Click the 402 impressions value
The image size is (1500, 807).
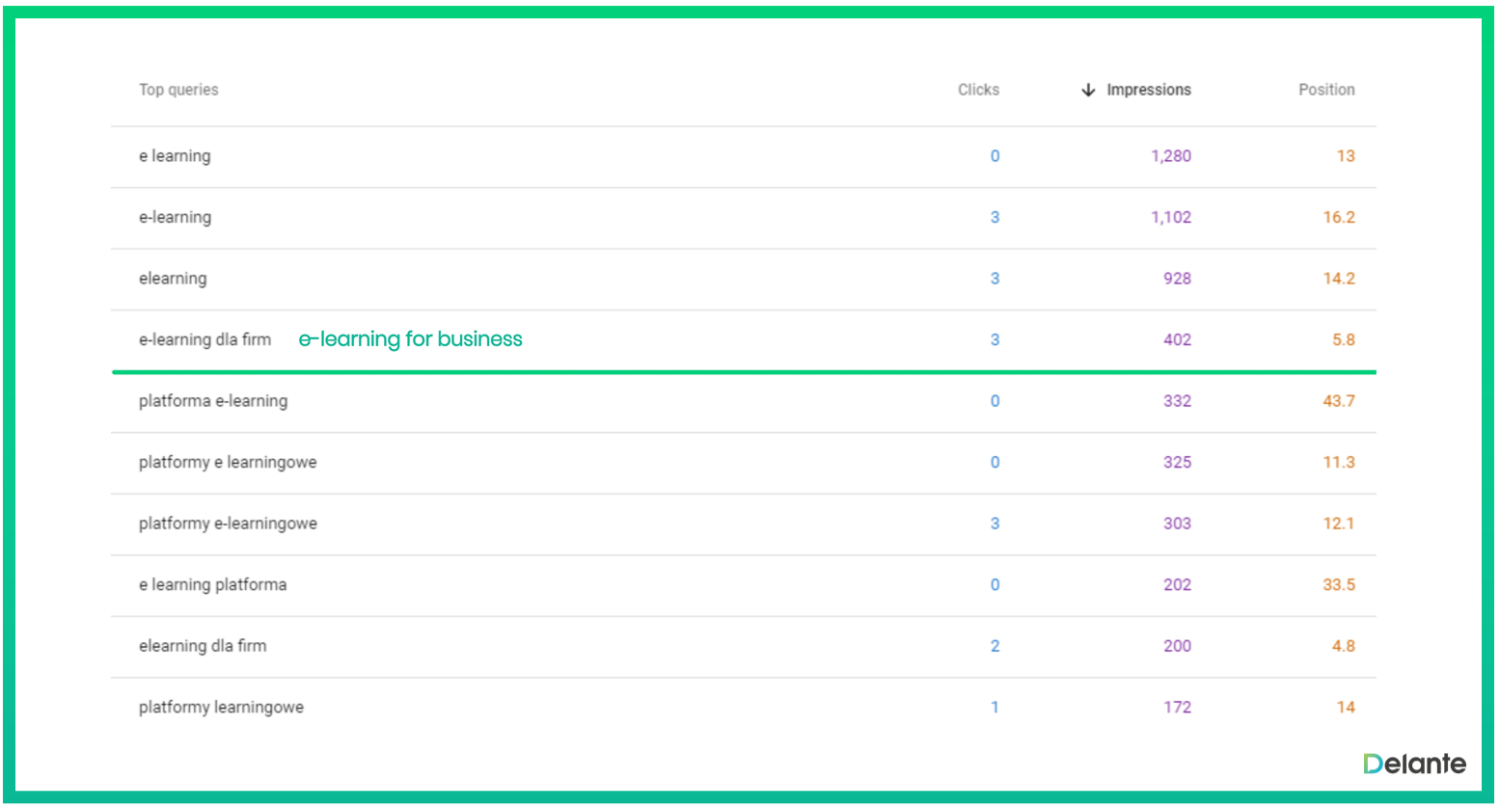coord(1177,340)
